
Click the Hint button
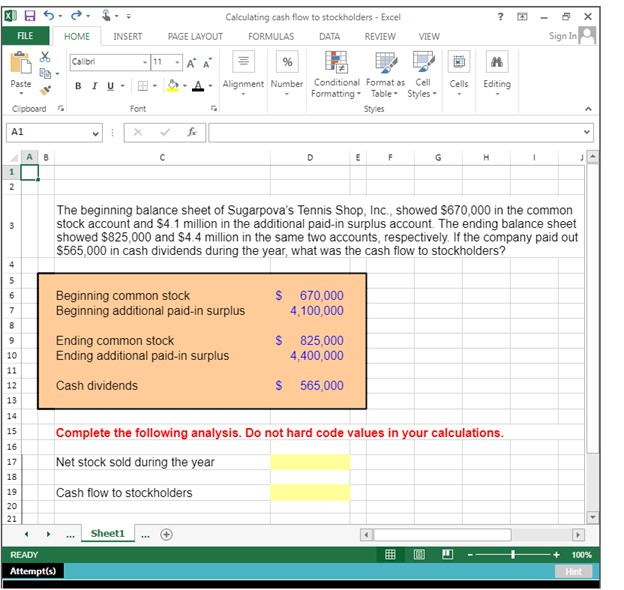click(572, 571)
